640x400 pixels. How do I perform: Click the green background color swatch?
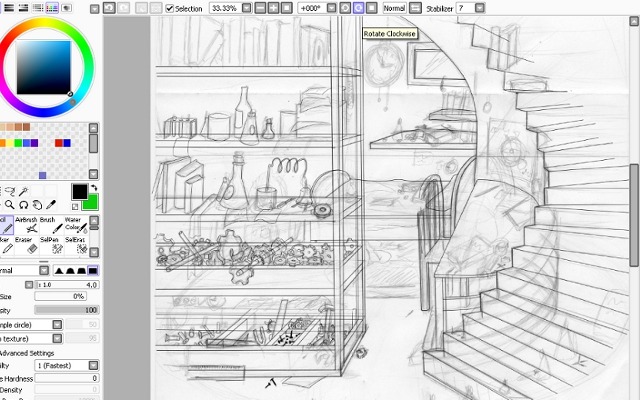point(90,201)
